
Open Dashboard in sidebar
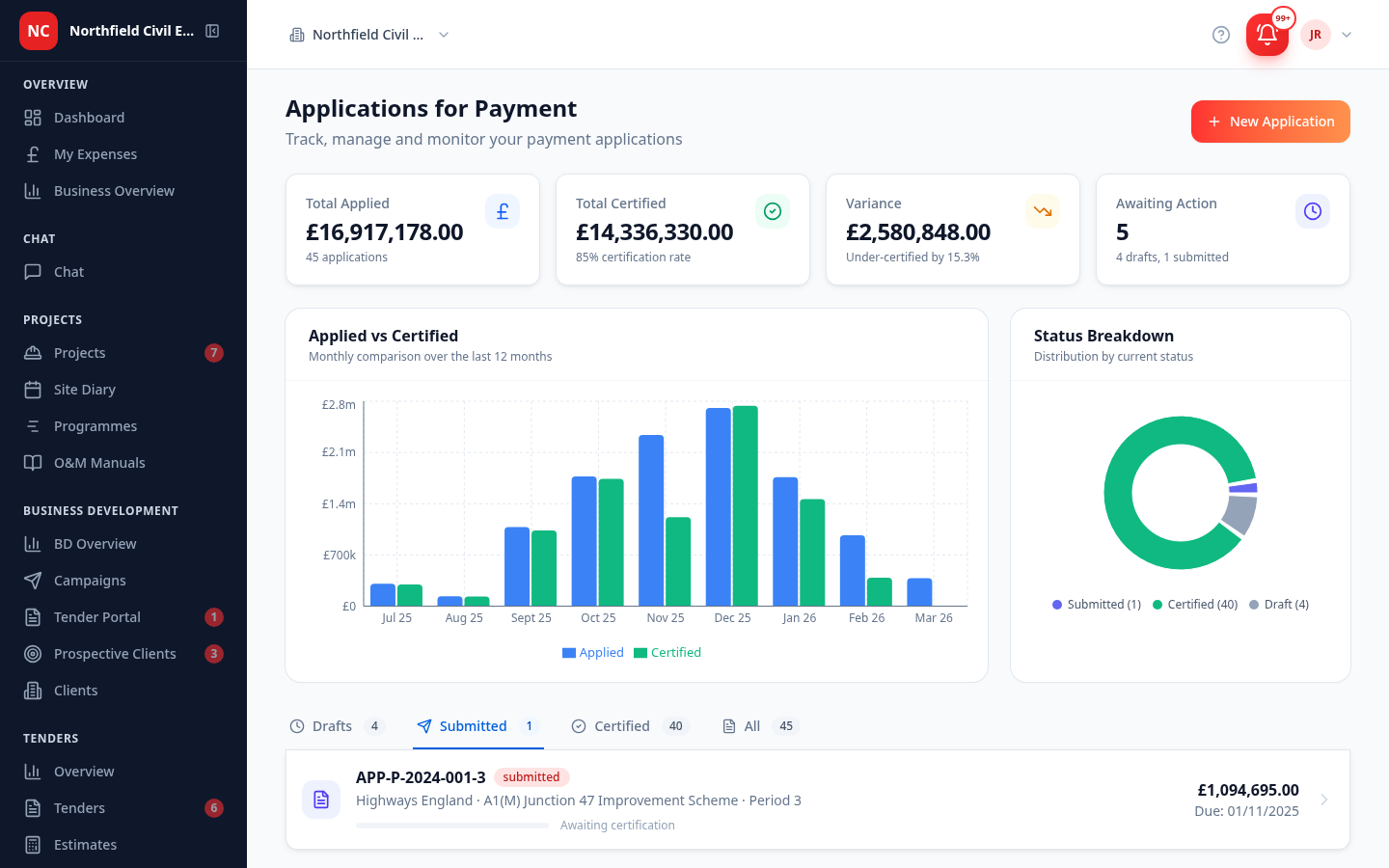point(123,118)
